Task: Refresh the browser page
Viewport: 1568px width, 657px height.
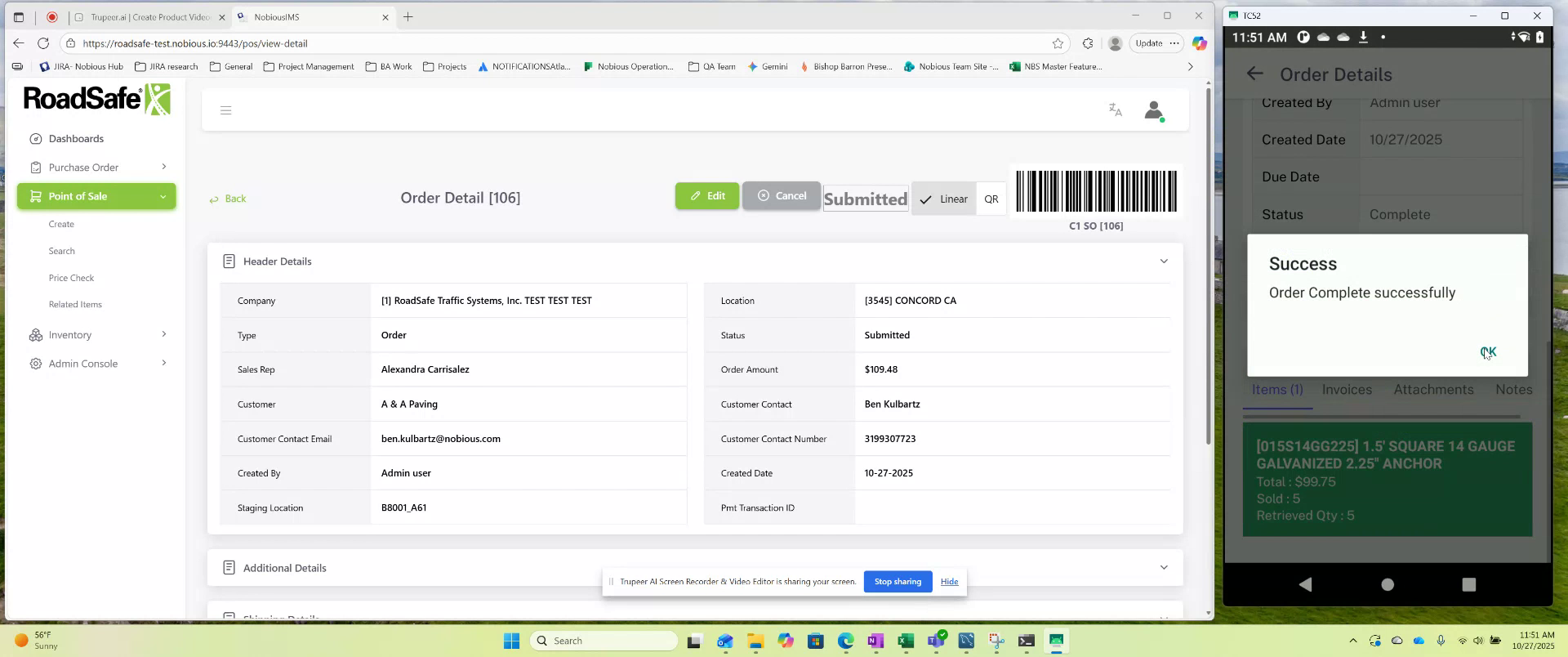Action: [43, 43]
